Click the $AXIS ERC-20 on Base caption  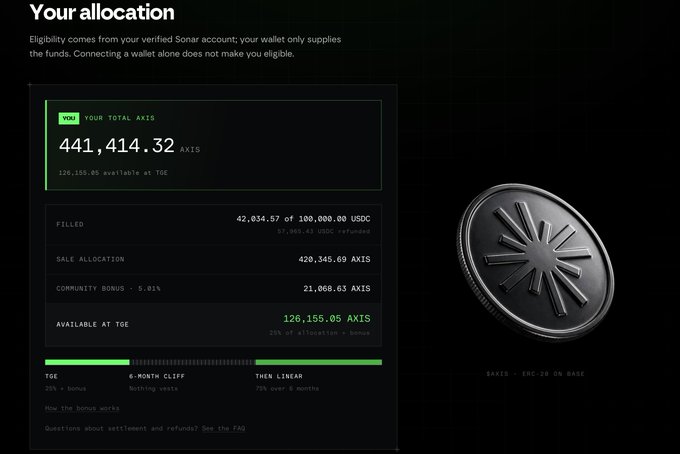[536, 373]
